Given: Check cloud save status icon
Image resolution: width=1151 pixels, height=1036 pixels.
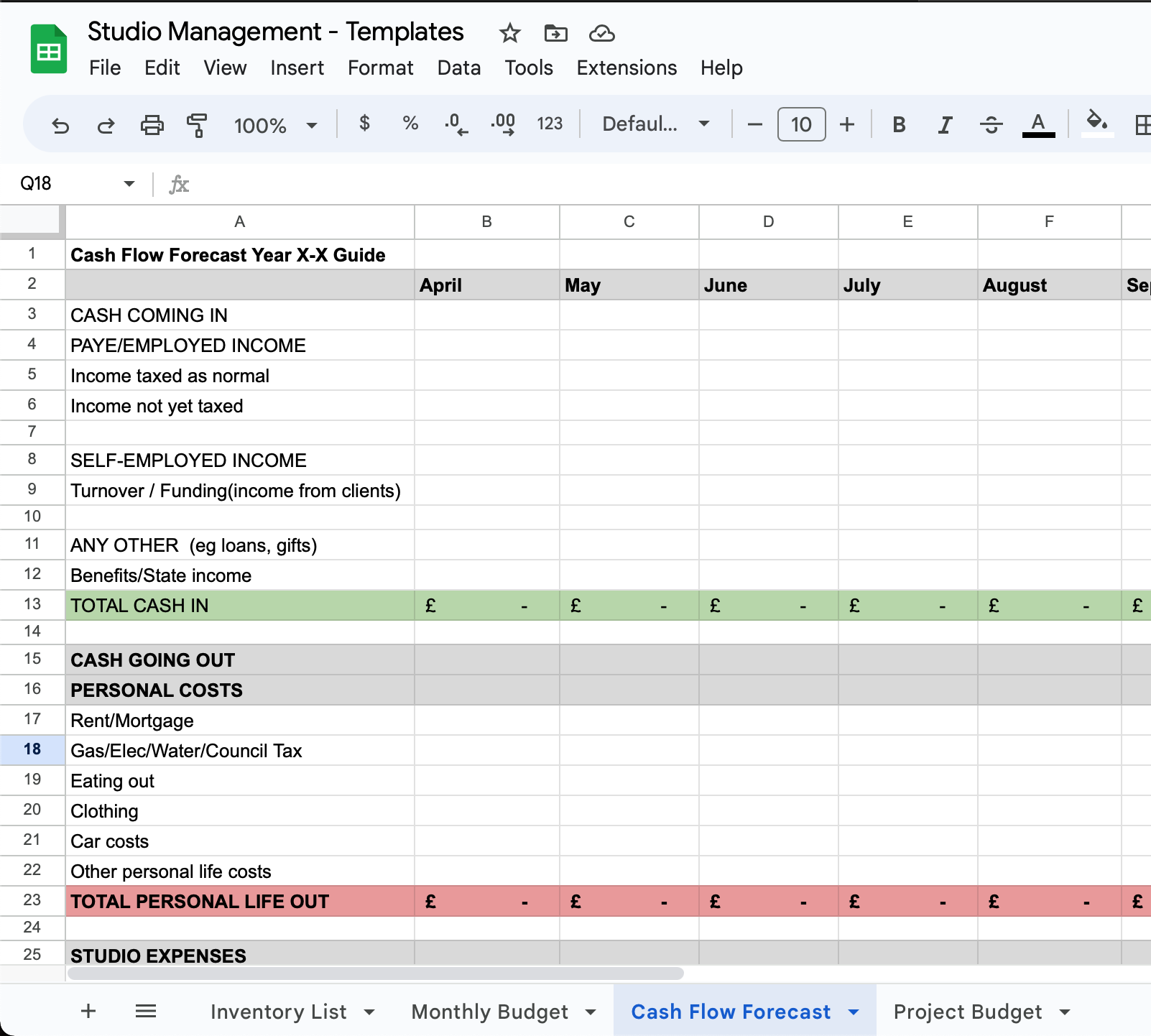Looking at the screenshot, I should coord(601,33).
